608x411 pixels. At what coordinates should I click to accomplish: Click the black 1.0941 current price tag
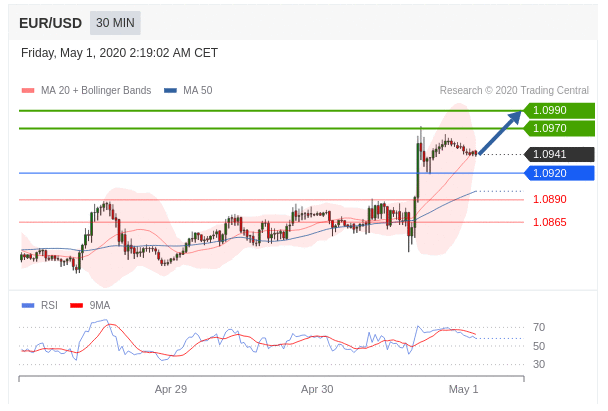tap(559, 154)
